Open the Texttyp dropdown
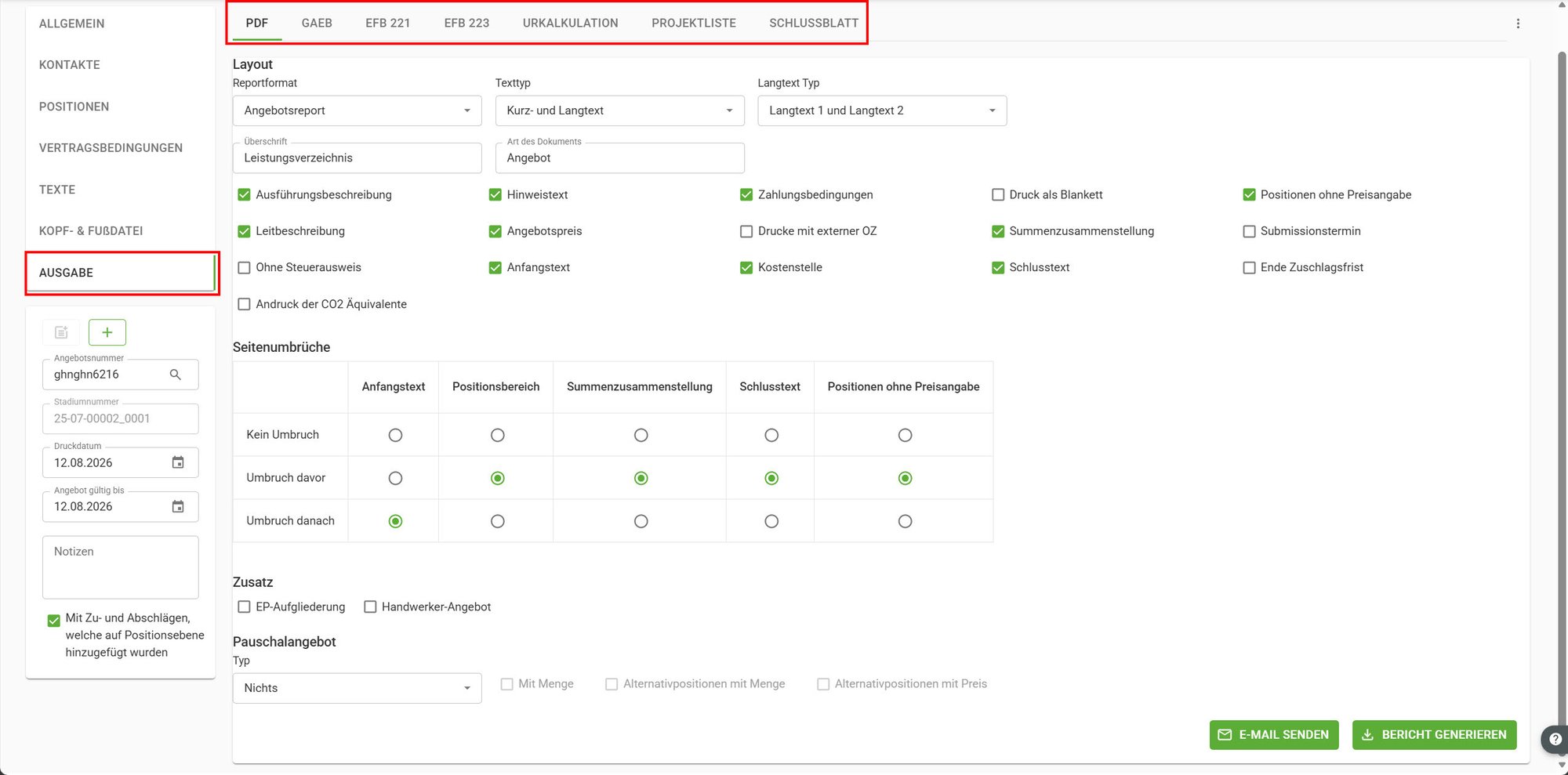The width and height of the screenshot is (1568, 775). pos(620,110)
